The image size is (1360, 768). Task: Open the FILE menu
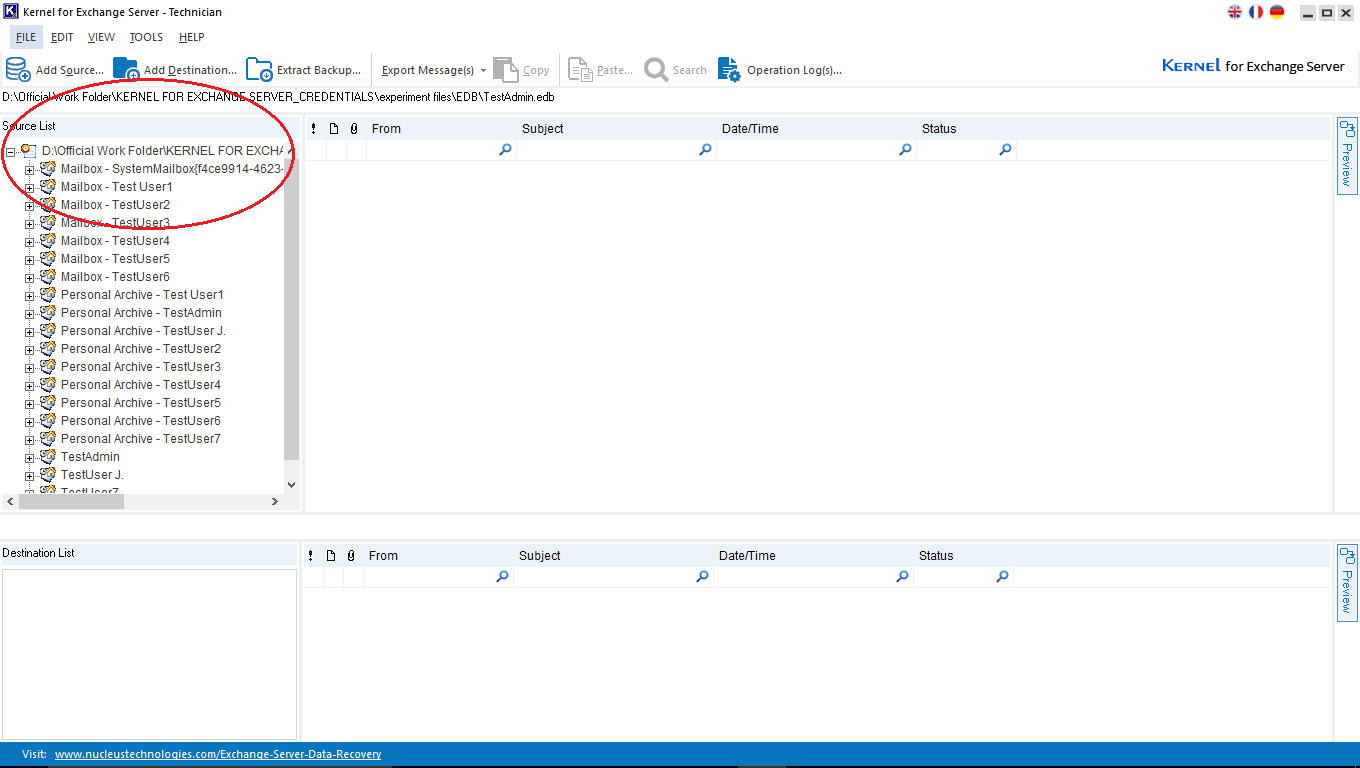point(26,37)
